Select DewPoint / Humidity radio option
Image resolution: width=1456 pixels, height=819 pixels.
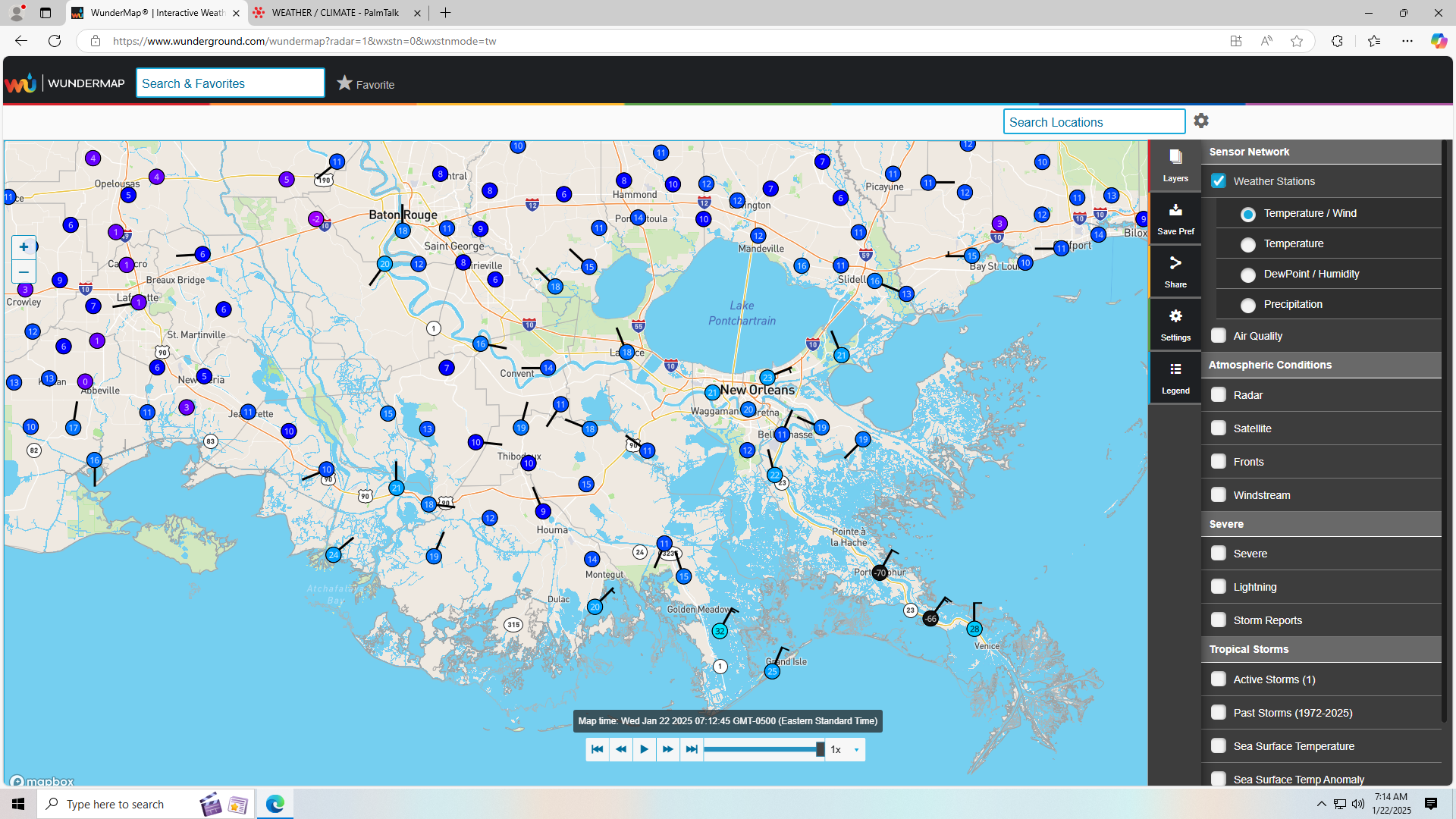pos(1248,275)
